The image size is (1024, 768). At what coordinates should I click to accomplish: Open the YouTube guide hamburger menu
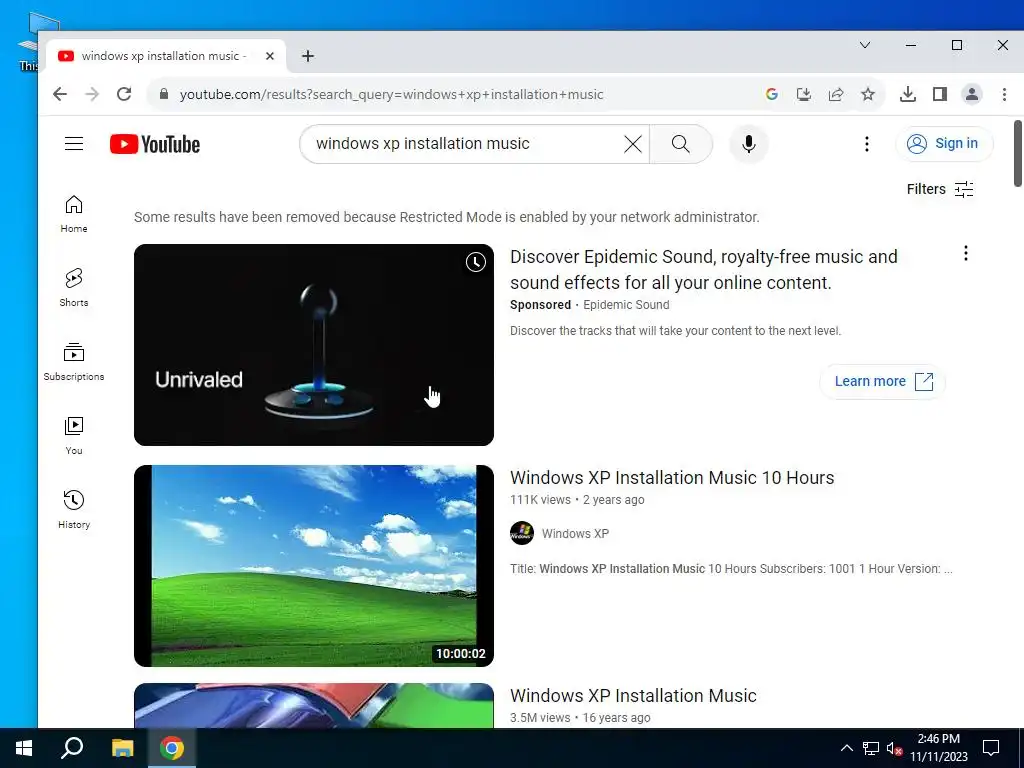coord(74,144)
